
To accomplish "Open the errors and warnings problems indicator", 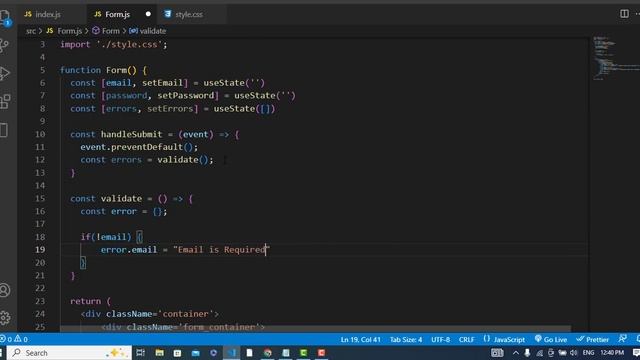I will (14, 339).
